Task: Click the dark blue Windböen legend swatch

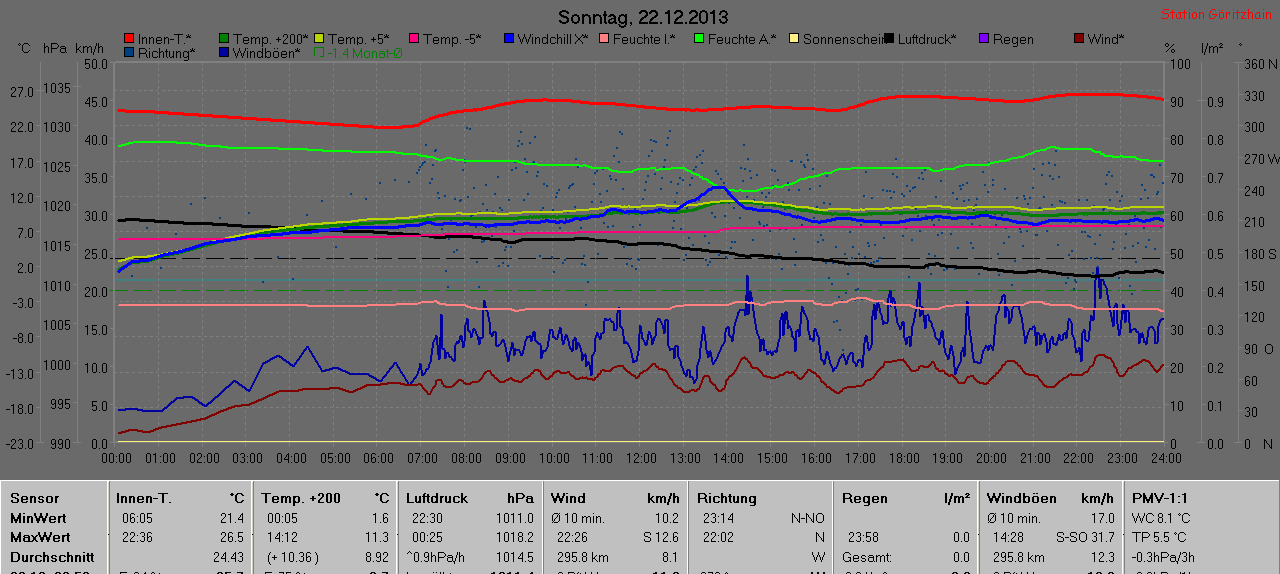Action: 224,53
